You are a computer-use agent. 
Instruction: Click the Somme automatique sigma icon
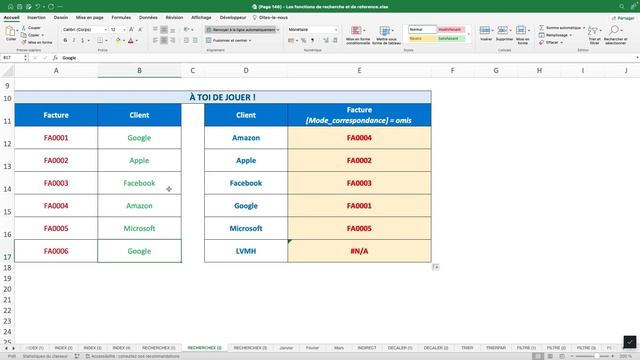pos(542,28)
